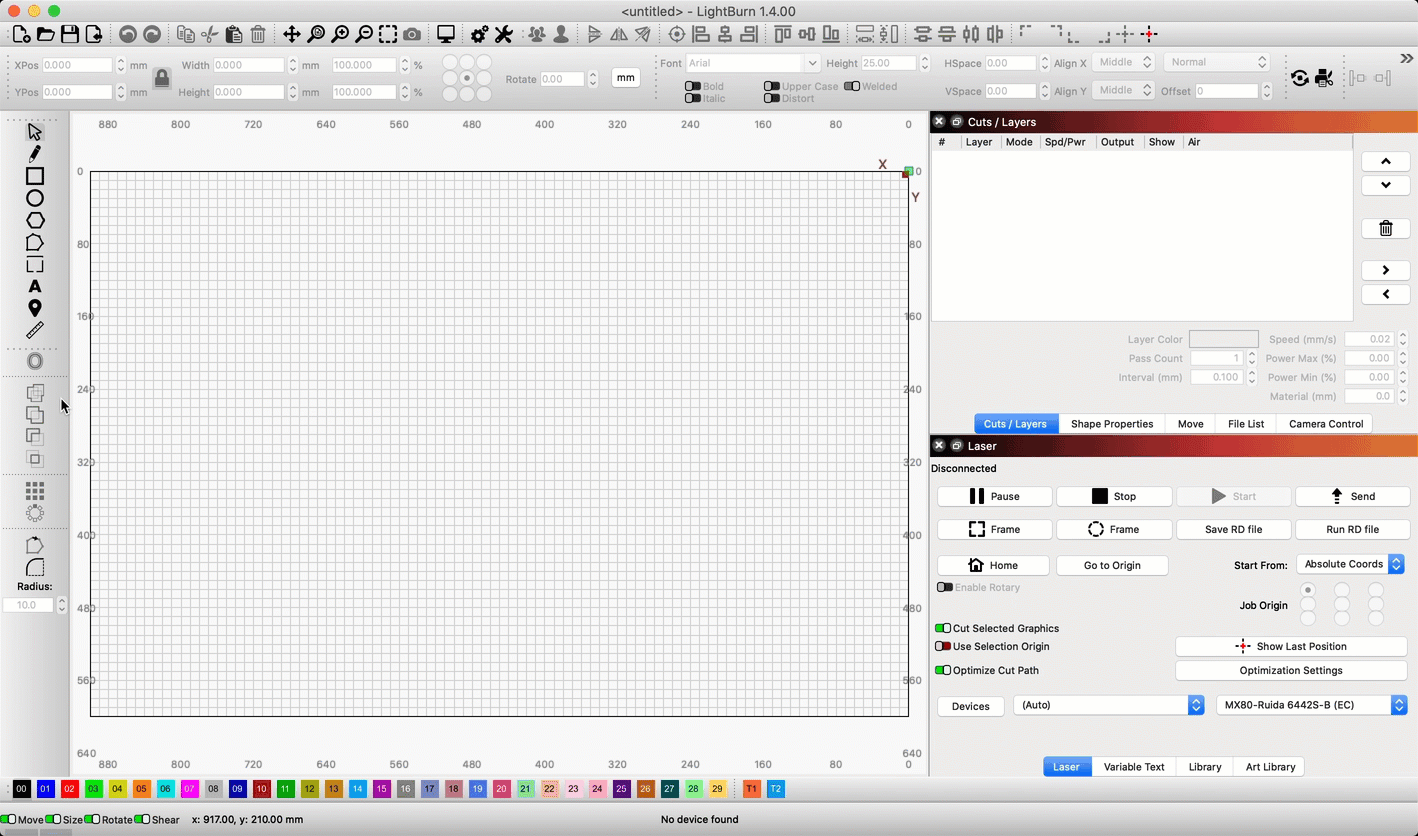The height and width of the screenshot is (836, 1418).
Task: Open Start From Absolute Coords dropdown
Action: [1350, 564]
